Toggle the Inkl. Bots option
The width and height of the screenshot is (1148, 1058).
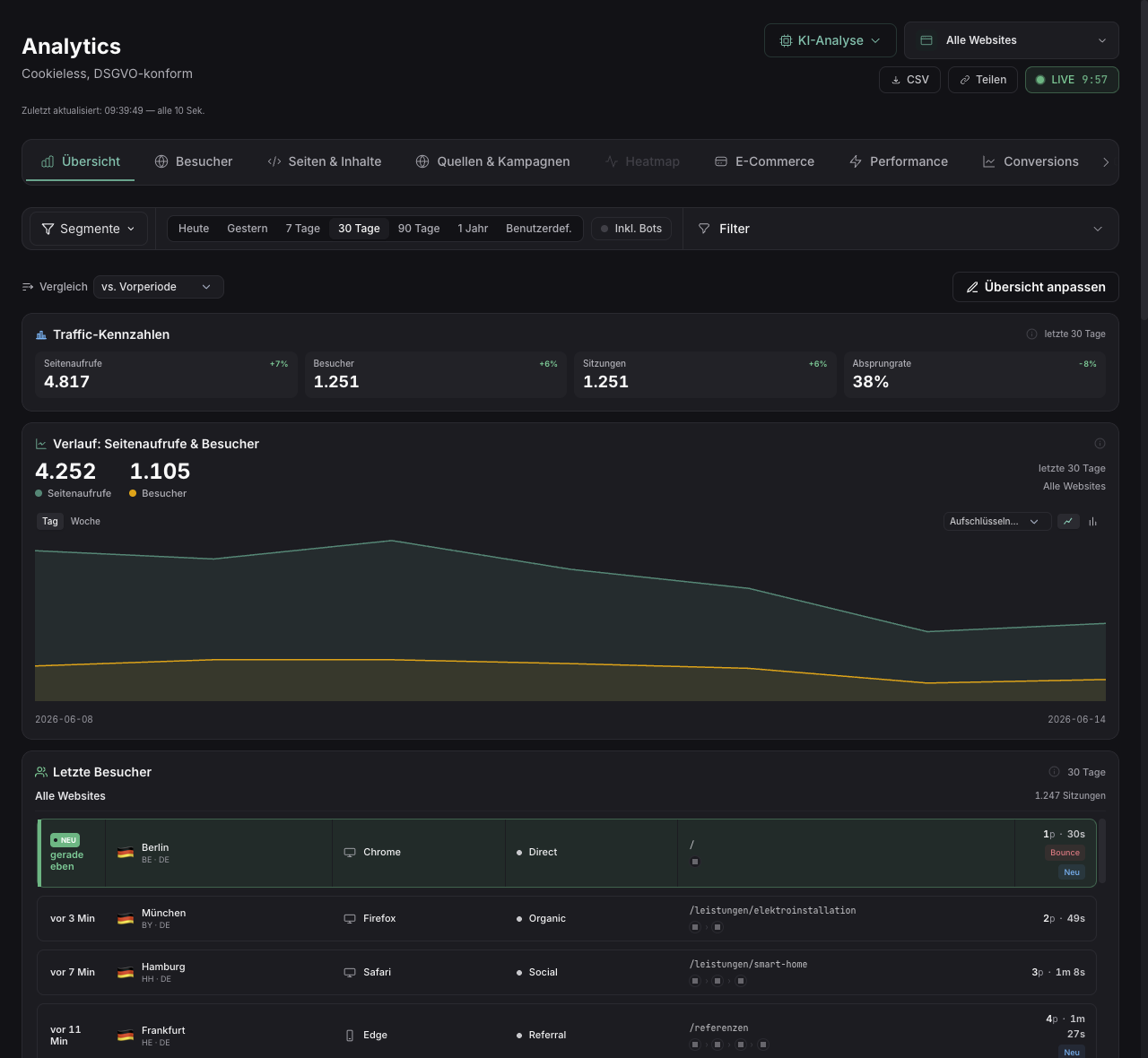point(631,229)
